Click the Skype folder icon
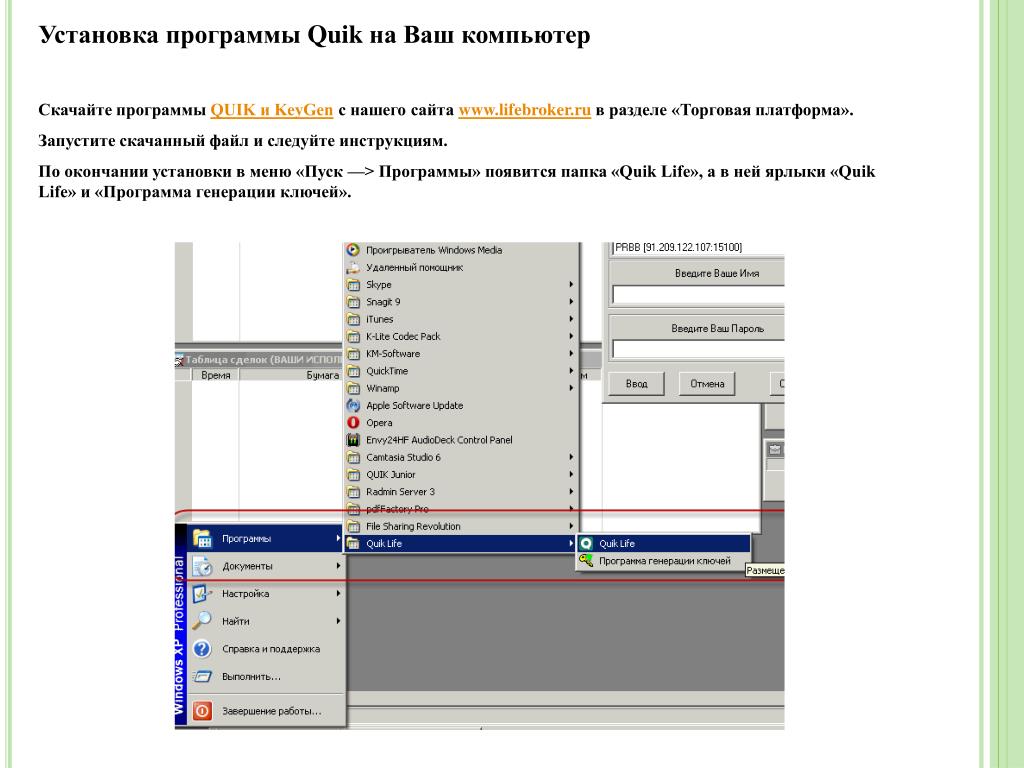This screenshot has height=768, width=1024. coord(353,285)
